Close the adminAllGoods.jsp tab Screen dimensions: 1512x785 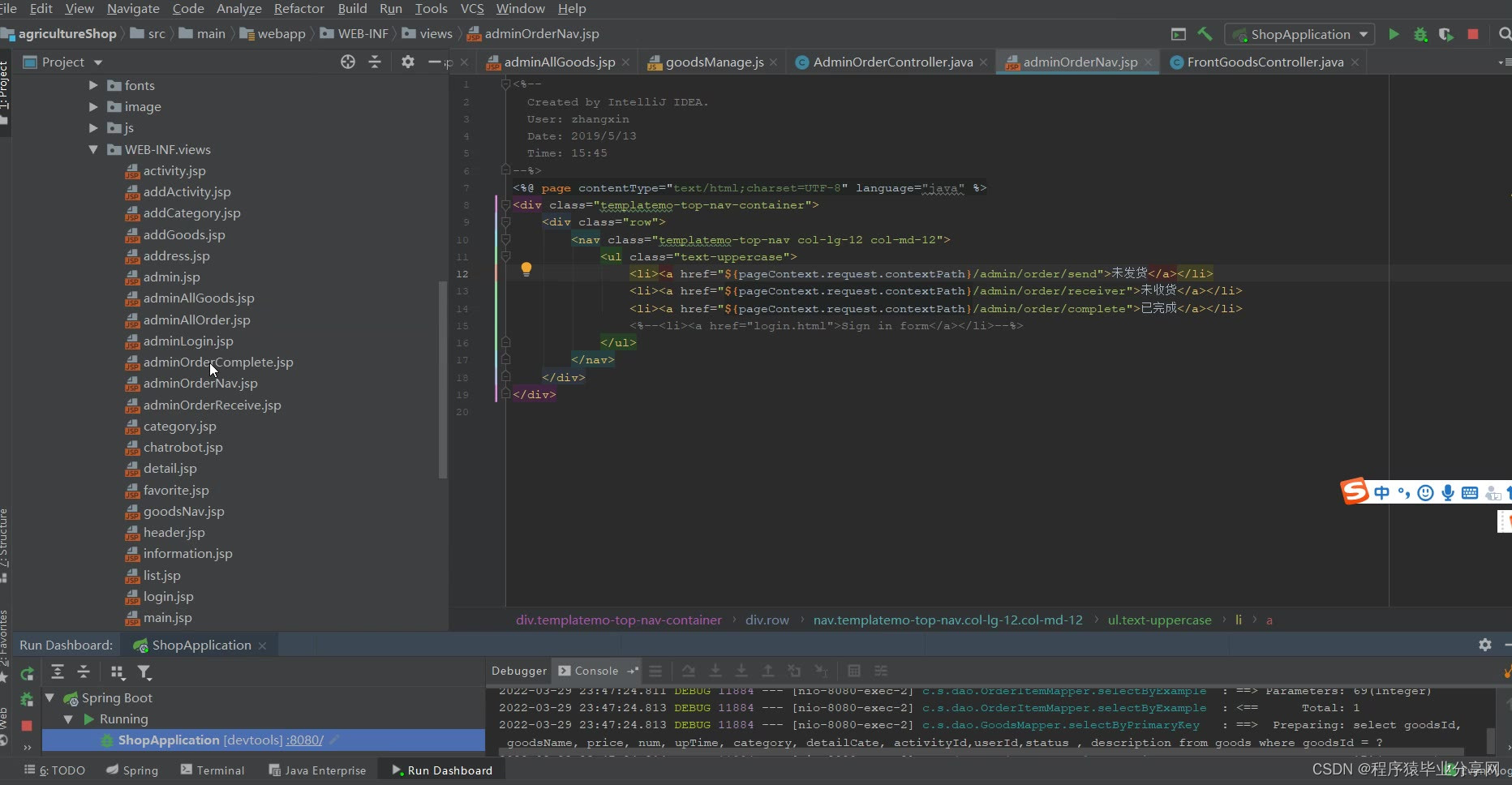pyautogui.click(x=625, y=62)
